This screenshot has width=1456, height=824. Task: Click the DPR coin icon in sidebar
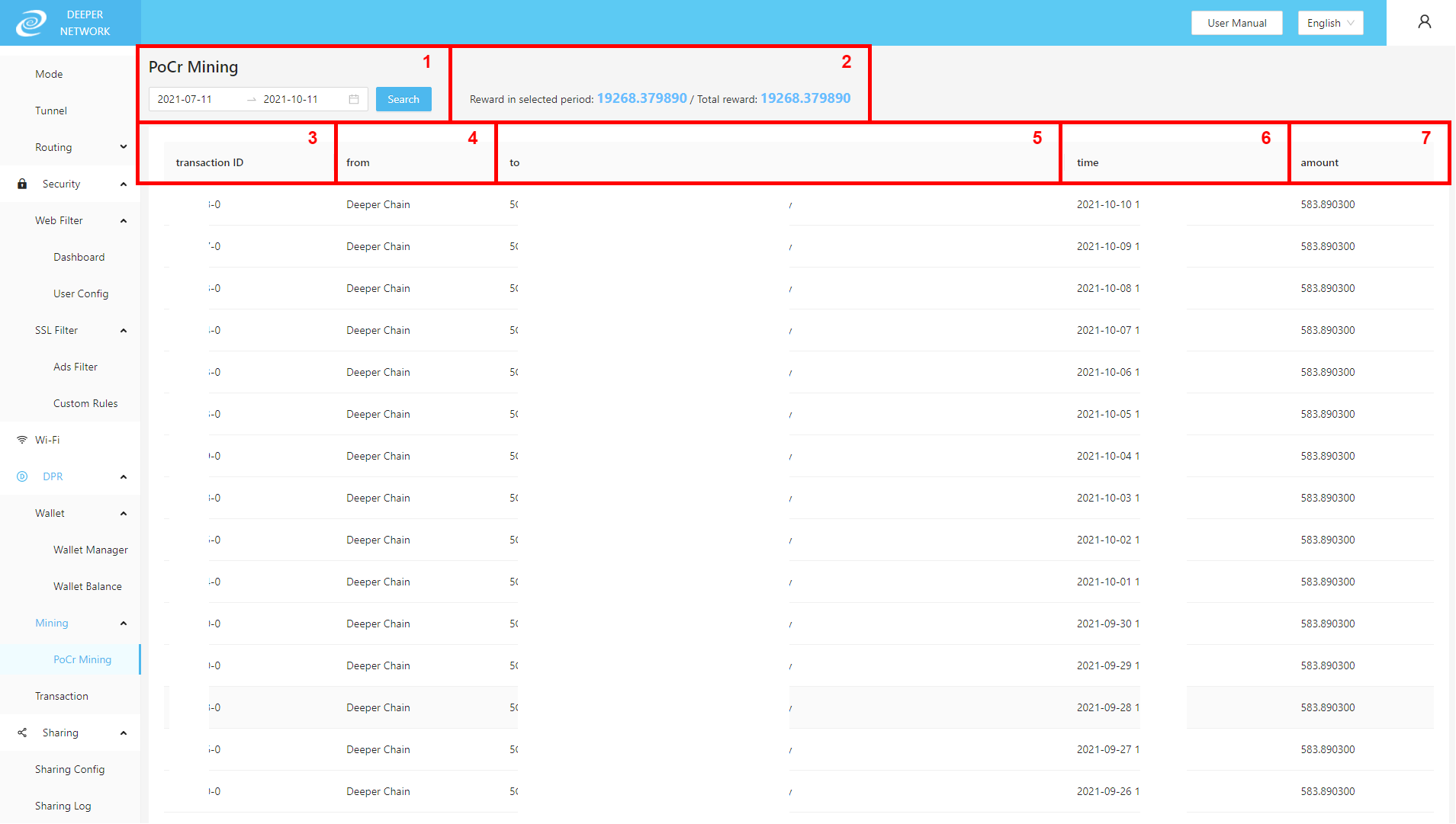(x=22, y=476)
